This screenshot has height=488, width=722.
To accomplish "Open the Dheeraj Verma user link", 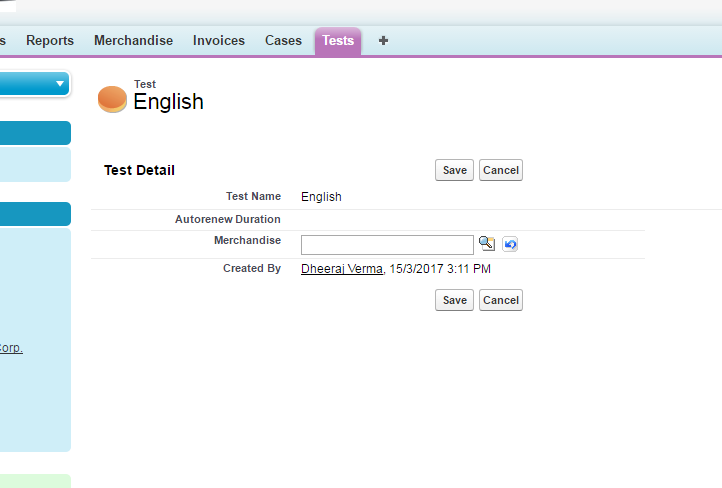I will 341,269.
